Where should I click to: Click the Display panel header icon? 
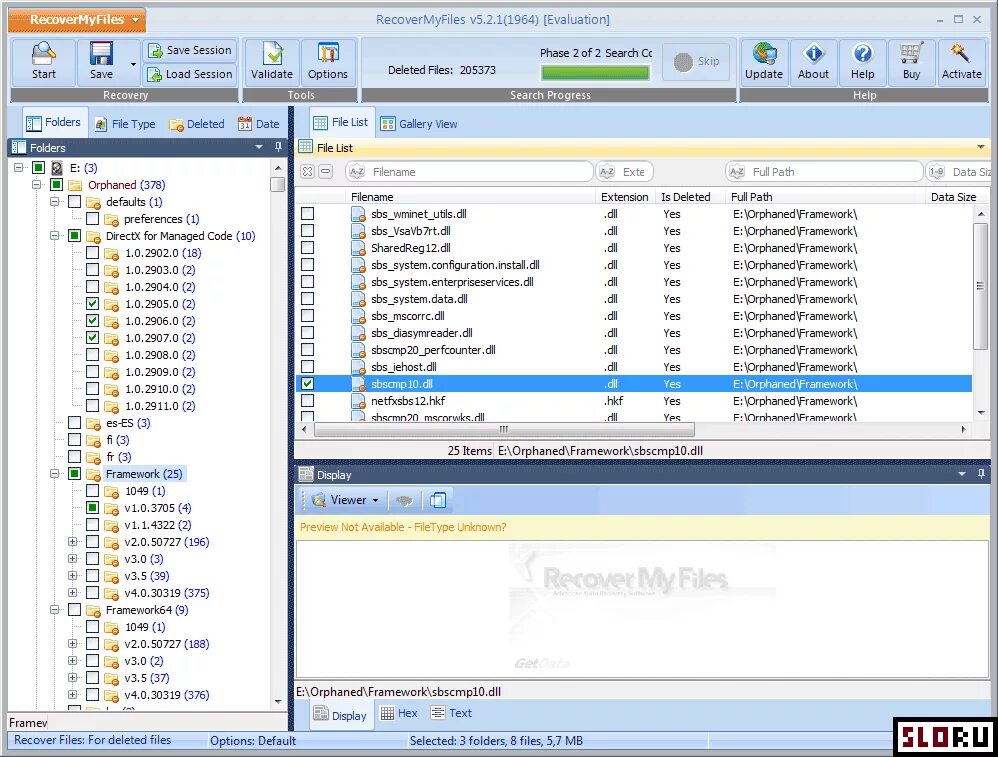pos(306,474)
